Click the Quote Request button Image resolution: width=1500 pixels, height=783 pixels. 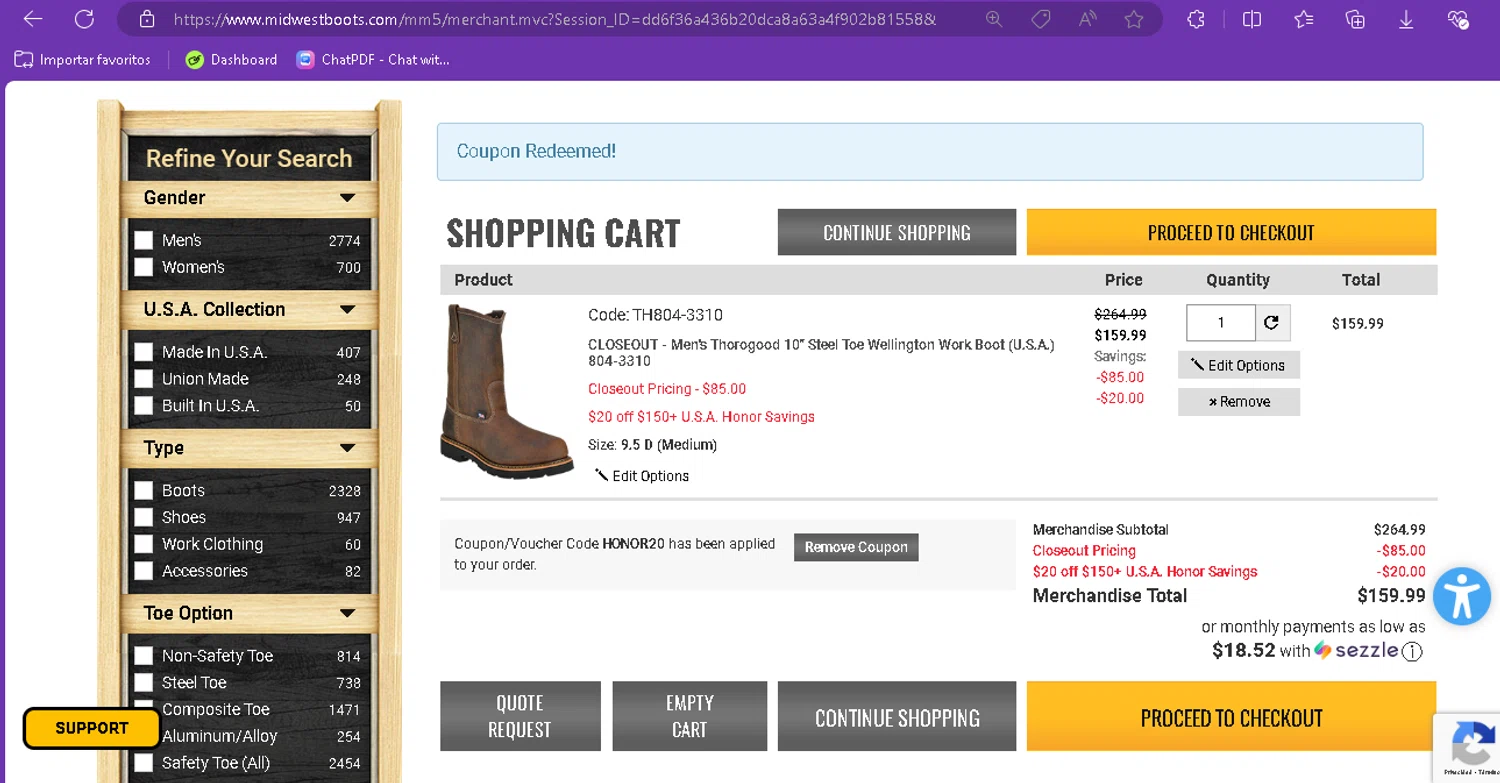point(520,717)
